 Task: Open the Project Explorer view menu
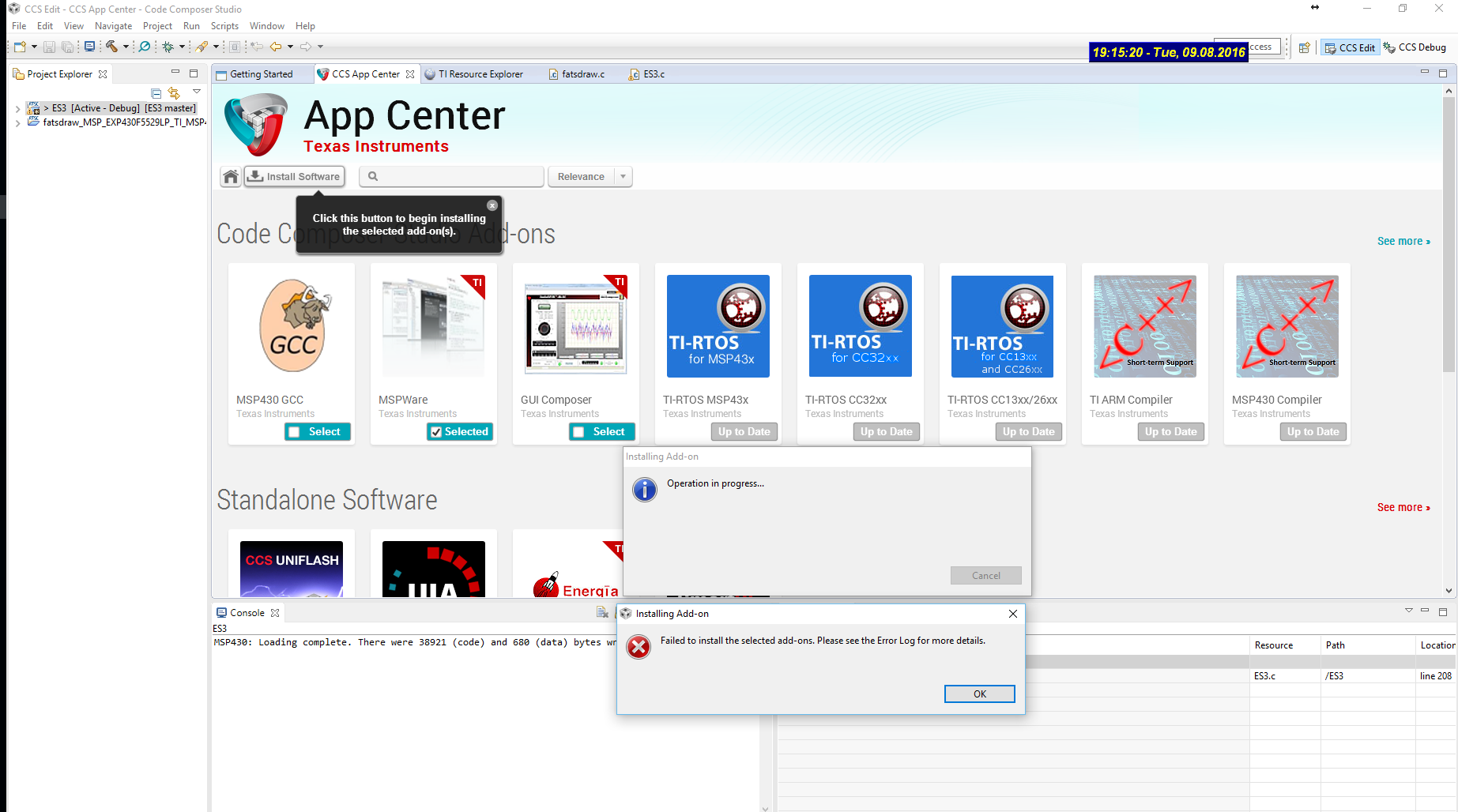pyautogui.click(x=197, y=92)
